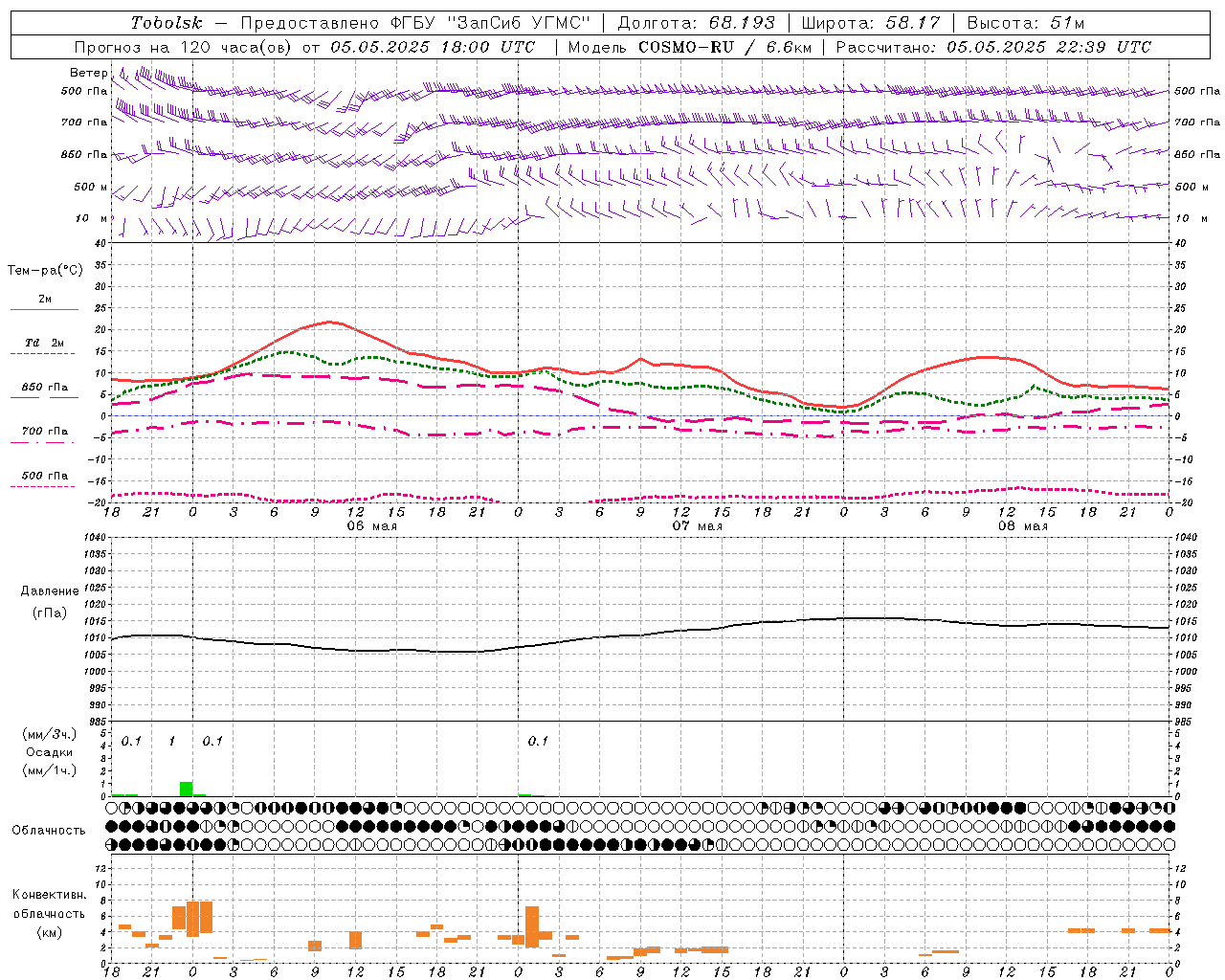Select the forecast start time 05.05.2025 18:00 UTC
1225x980 pixels.
coord(433,47)
